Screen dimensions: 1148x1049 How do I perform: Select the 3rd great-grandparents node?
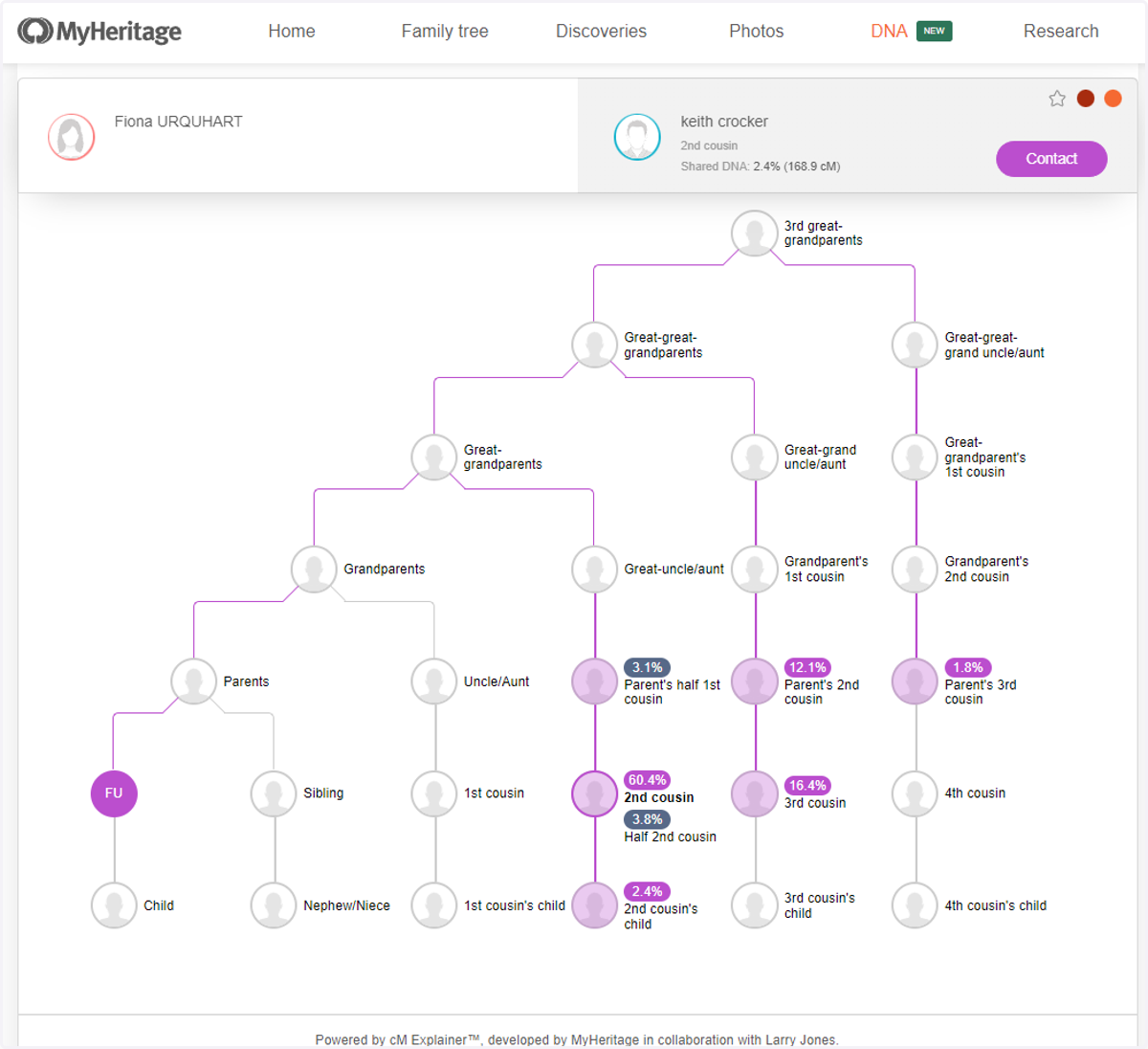tap(755, 234)
